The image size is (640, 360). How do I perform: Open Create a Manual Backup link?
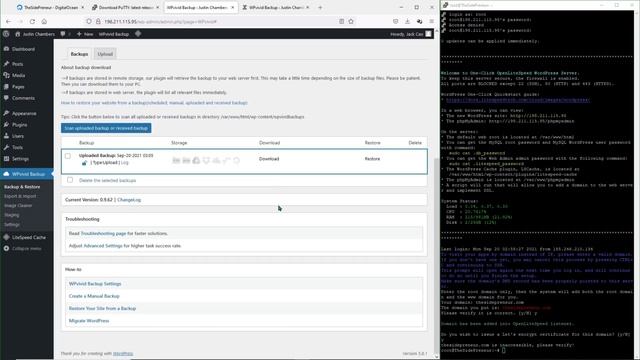94,296
